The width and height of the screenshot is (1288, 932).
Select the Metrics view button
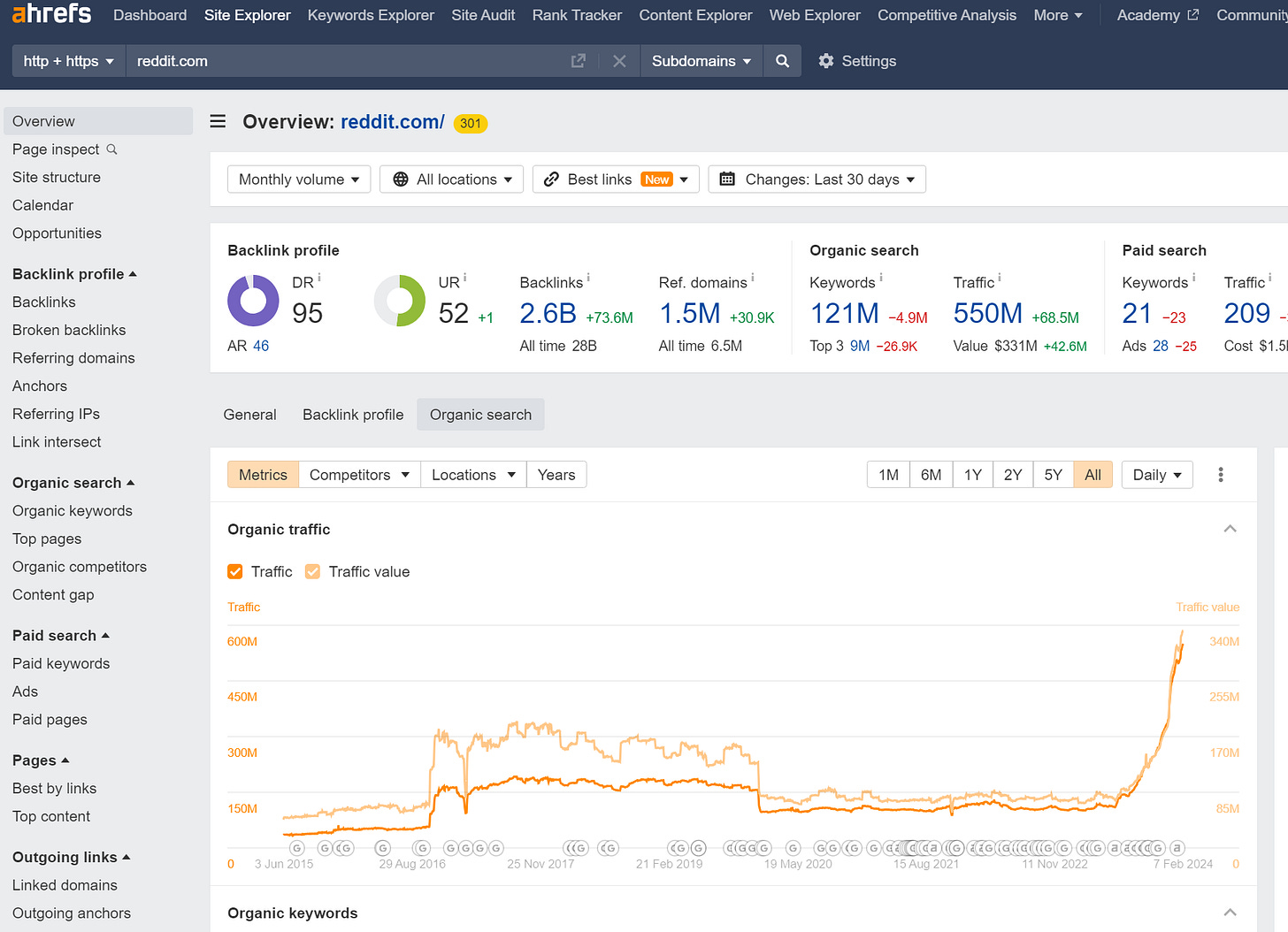click(263, 475)
